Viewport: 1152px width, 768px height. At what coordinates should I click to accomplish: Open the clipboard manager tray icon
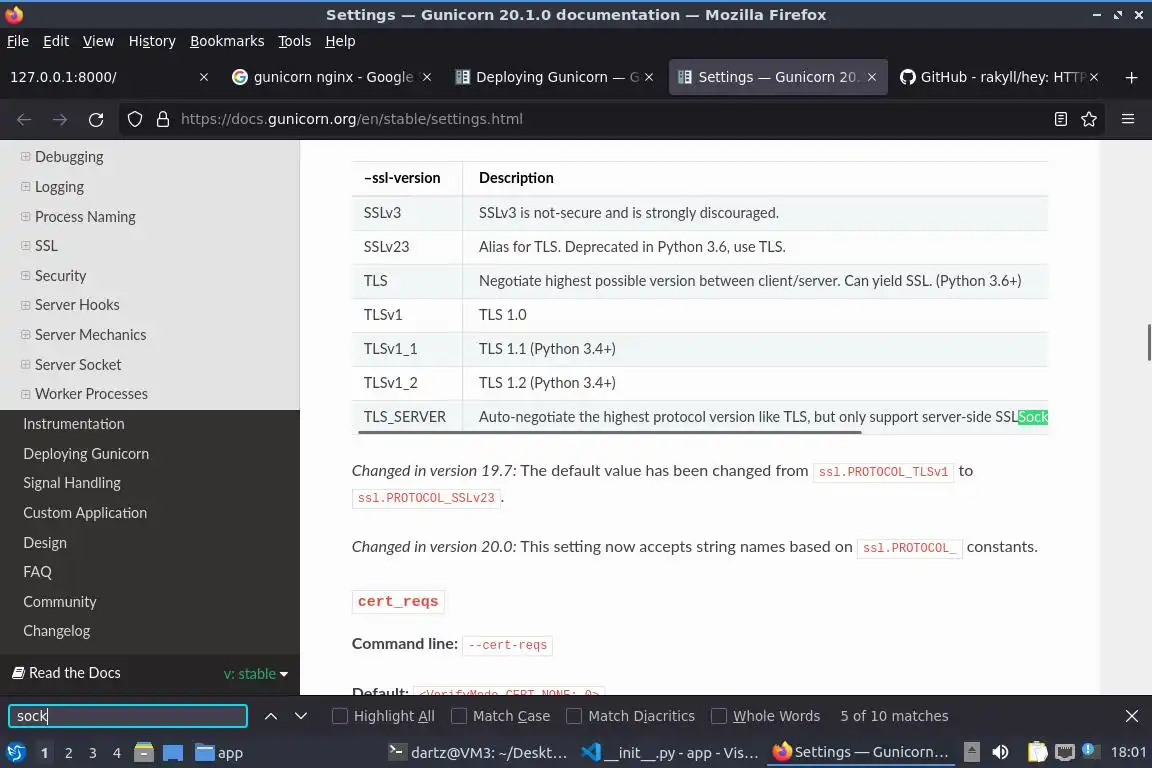tap(1037, 752)
